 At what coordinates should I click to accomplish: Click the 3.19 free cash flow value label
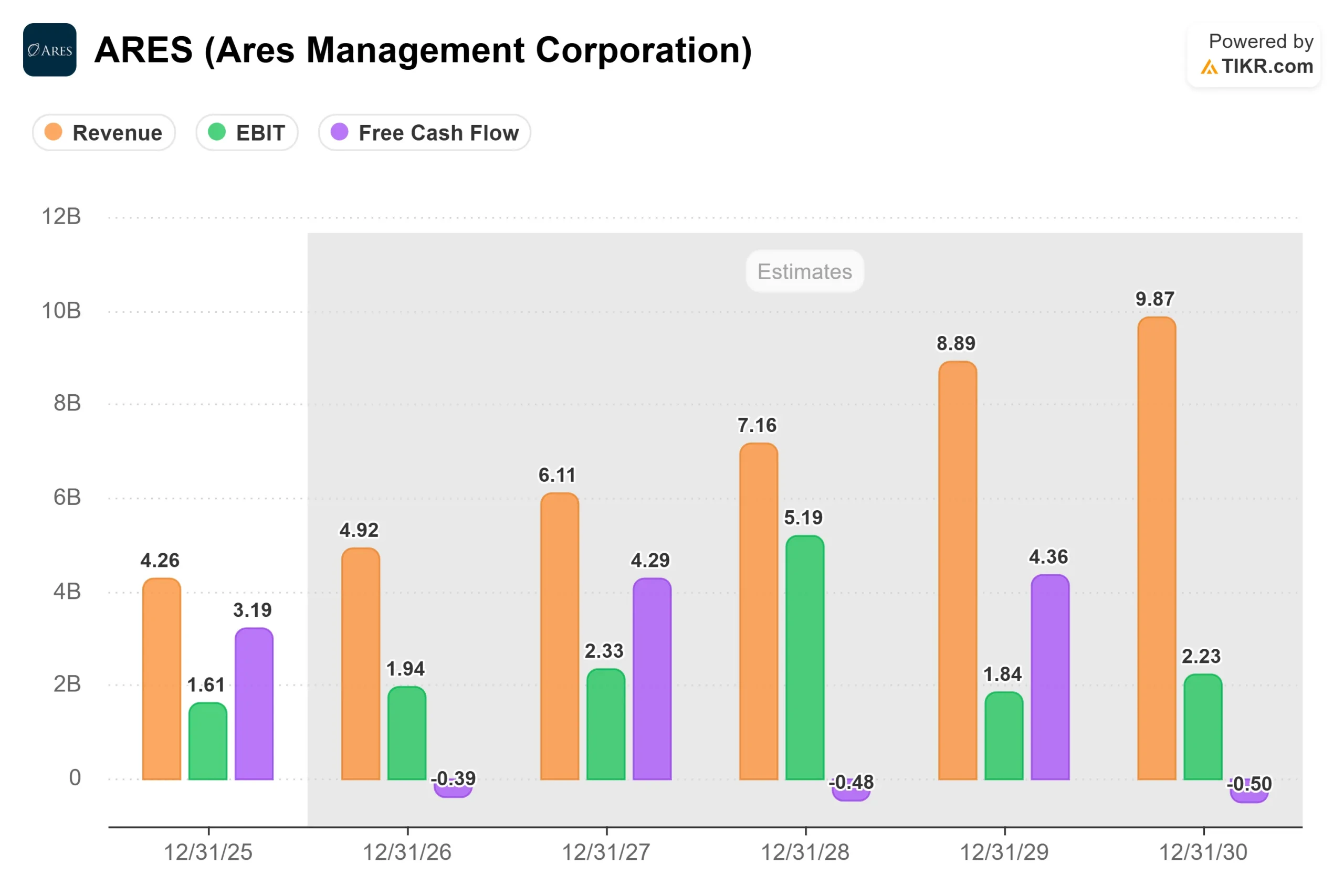click(253, 610)
